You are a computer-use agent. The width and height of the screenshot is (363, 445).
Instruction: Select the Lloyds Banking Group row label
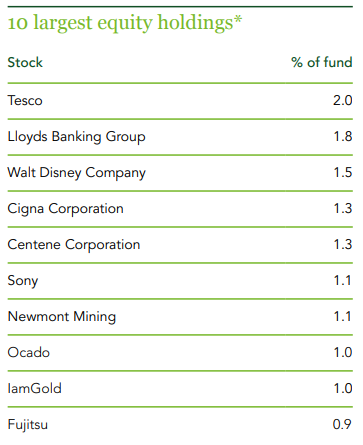pyautogui.click(x=76, y=137)
